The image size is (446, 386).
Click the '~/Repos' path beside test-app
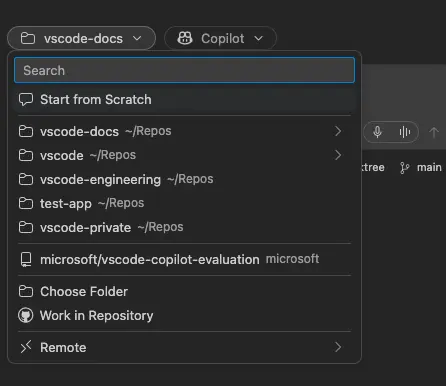coord(121,203)
